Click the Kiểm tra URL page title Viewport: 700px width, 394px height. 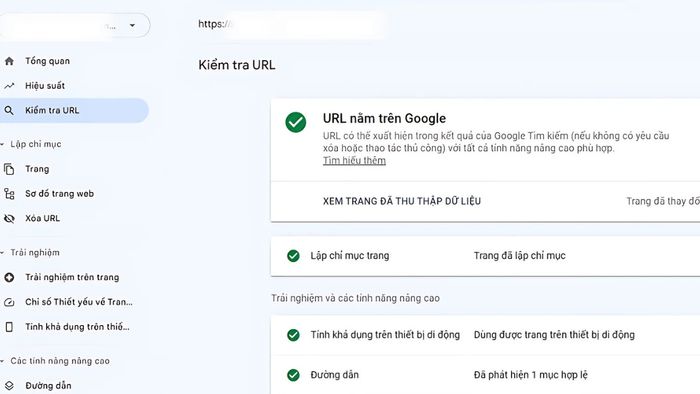[x=237, y=65]
